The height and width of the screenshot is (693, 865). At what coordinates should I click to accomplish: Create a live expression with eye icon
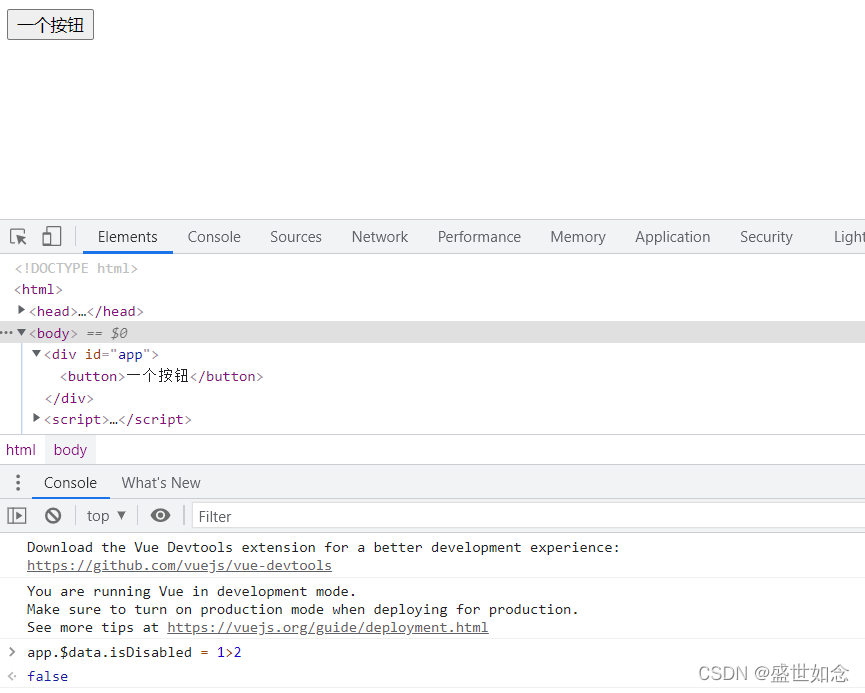161,515
